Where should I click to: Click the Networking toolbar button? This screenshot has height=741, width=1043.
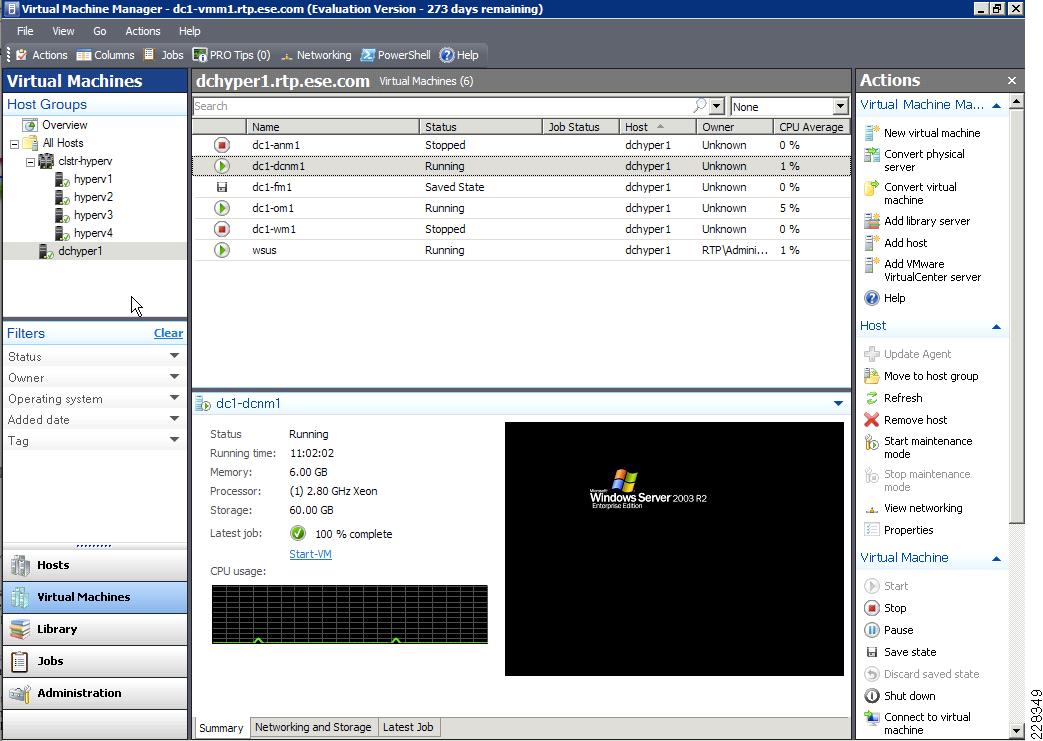pos(316,55)
